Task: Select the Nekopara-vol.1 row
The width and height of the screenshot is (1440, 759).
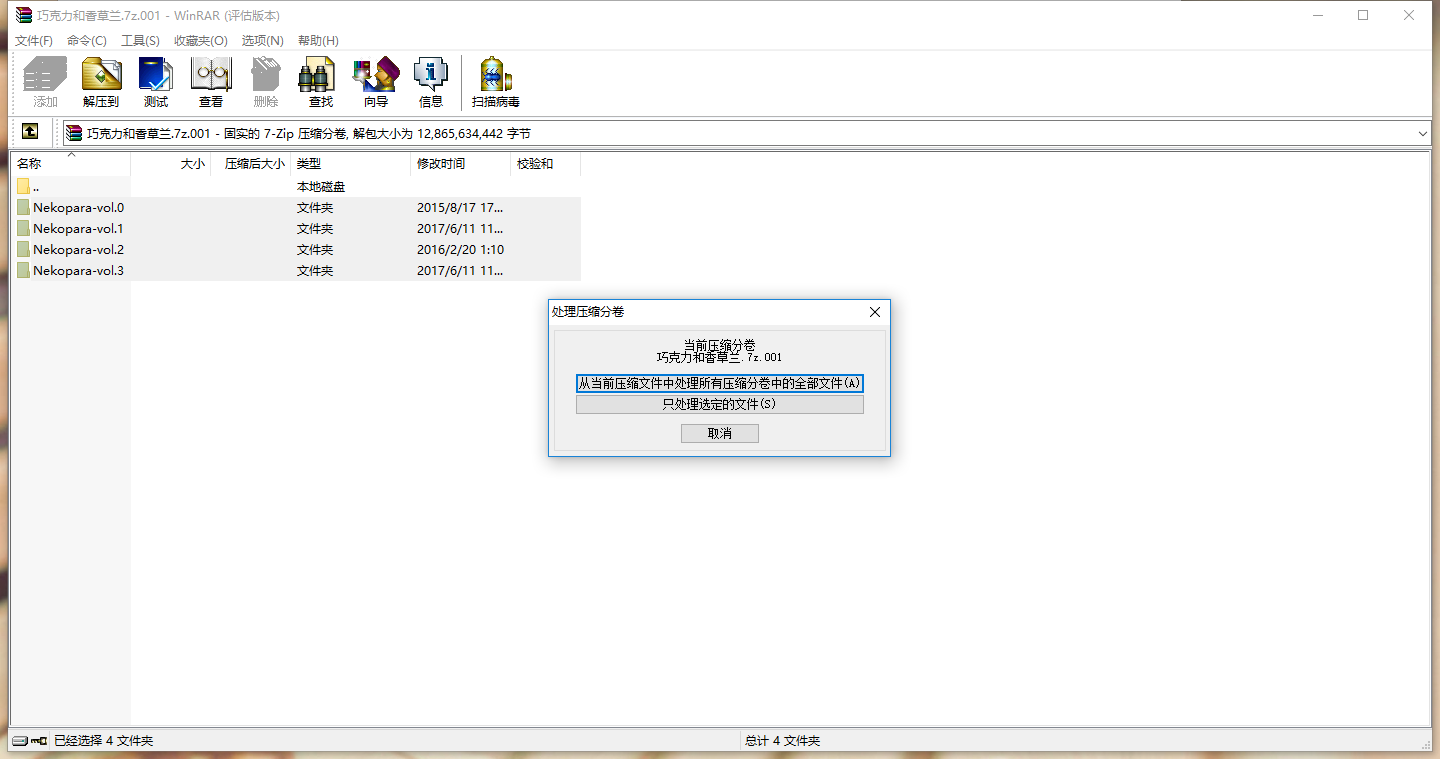Action: (296, 229)
